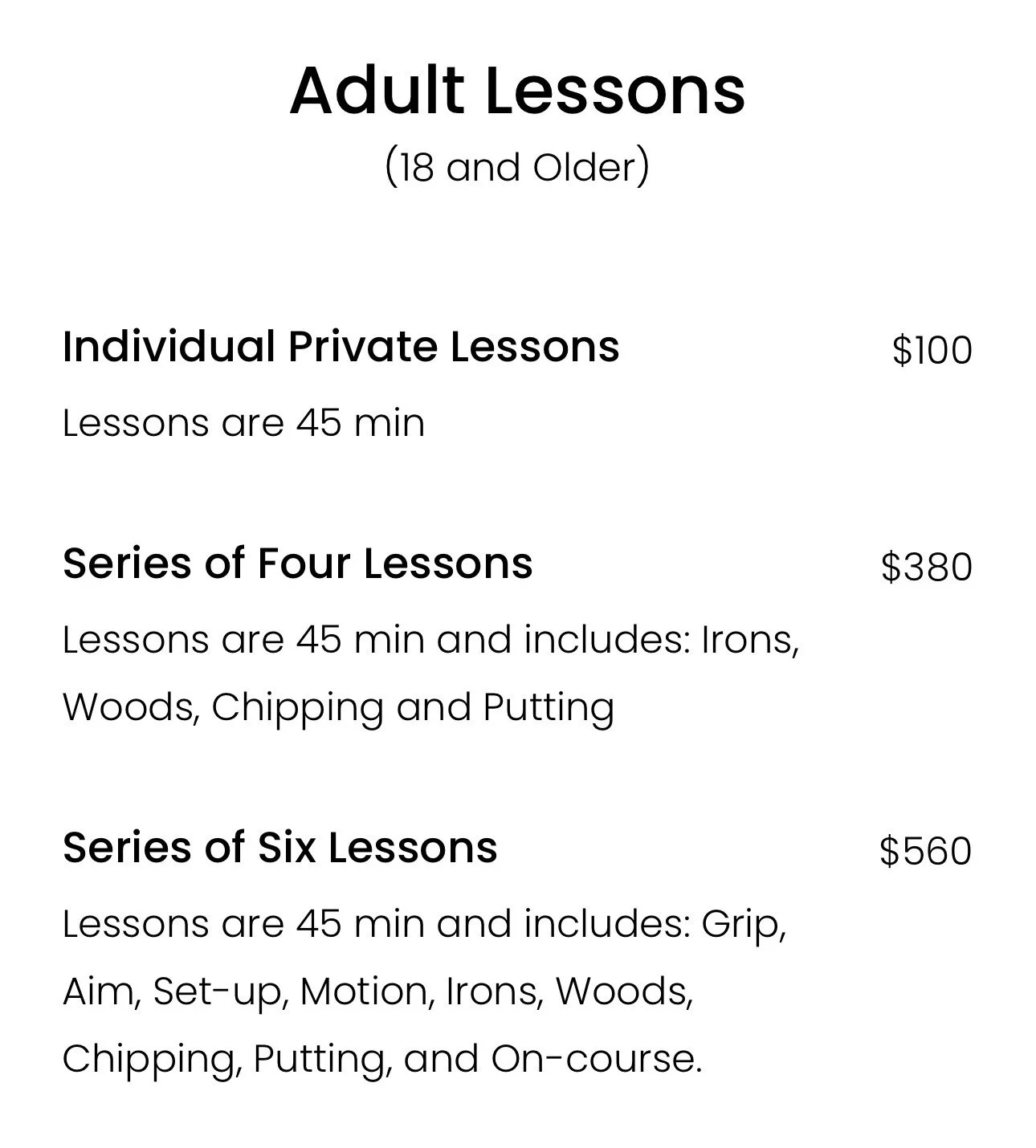
Task: Open the Individual Private Lessons heading
Action: coord(341,346)
